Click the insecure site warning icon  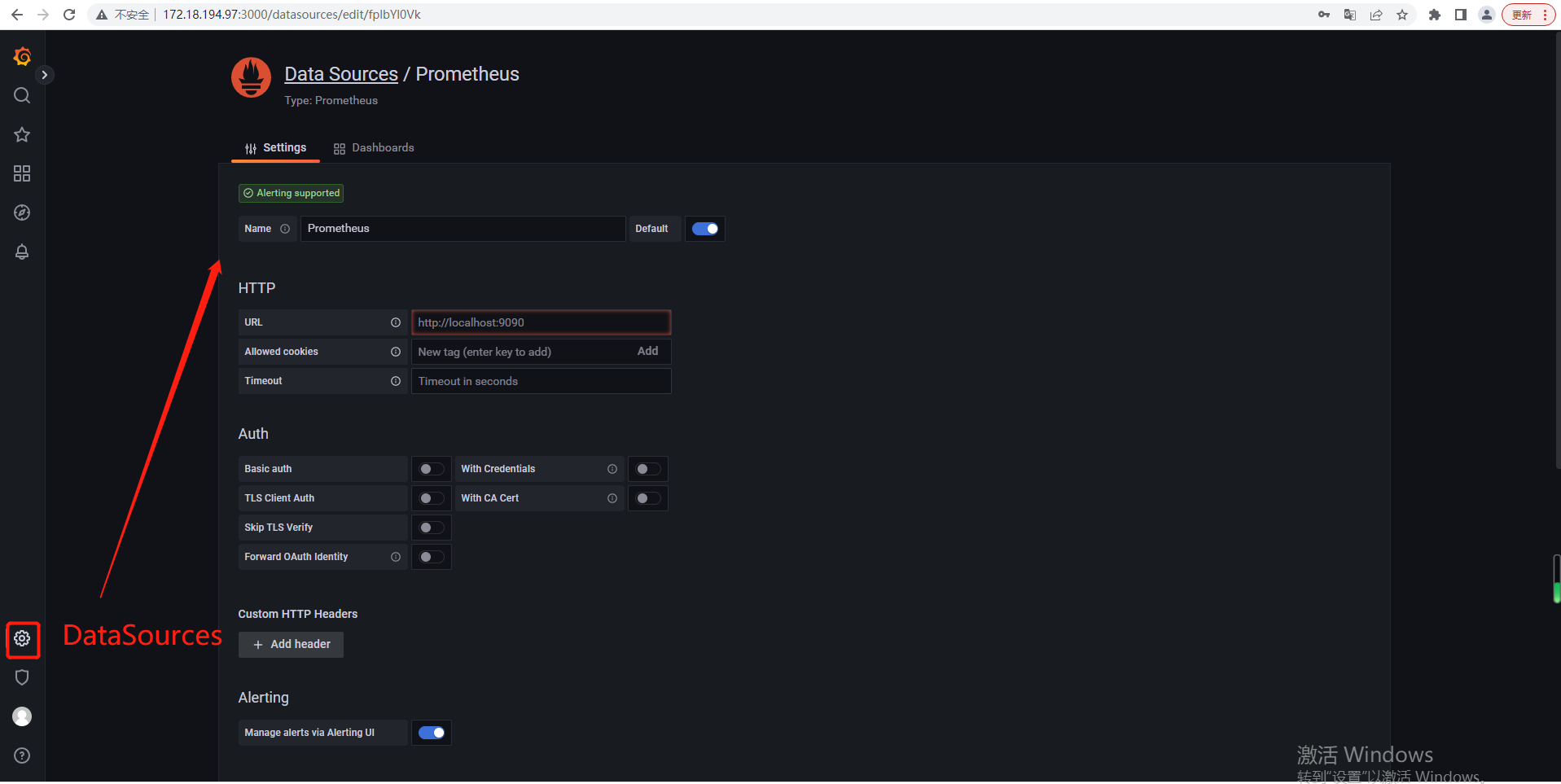coord(102,15)
